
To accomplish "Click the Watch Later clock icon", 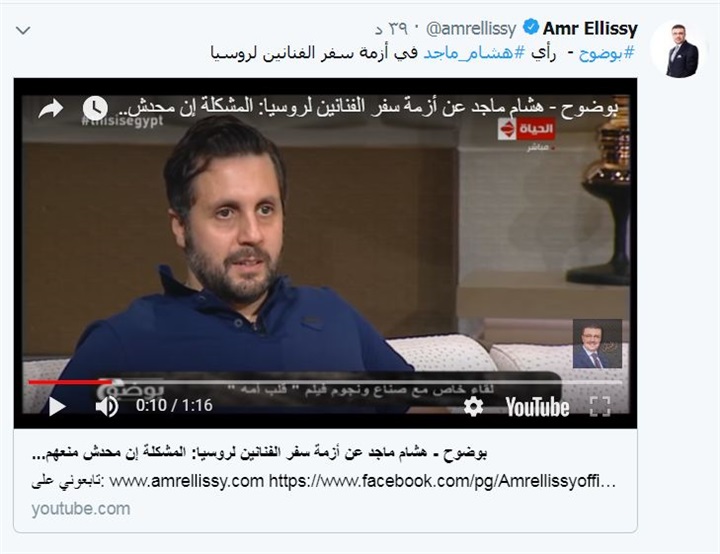I will [95, 108].
